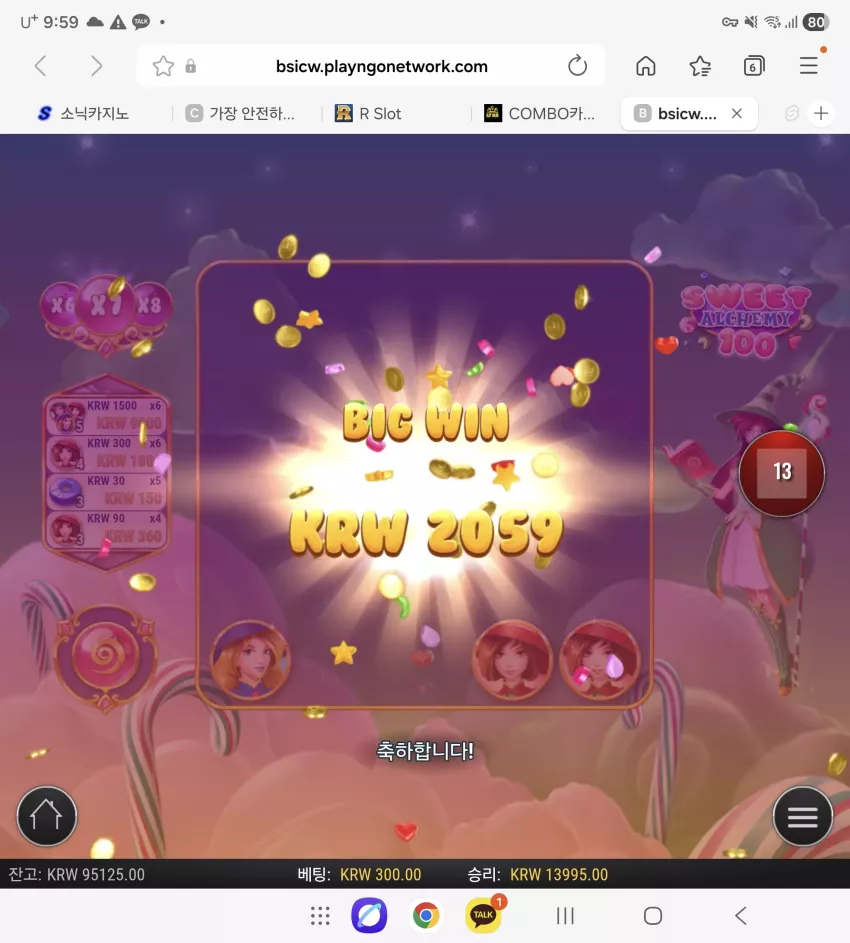Tap the game home button

coord(47,816)
